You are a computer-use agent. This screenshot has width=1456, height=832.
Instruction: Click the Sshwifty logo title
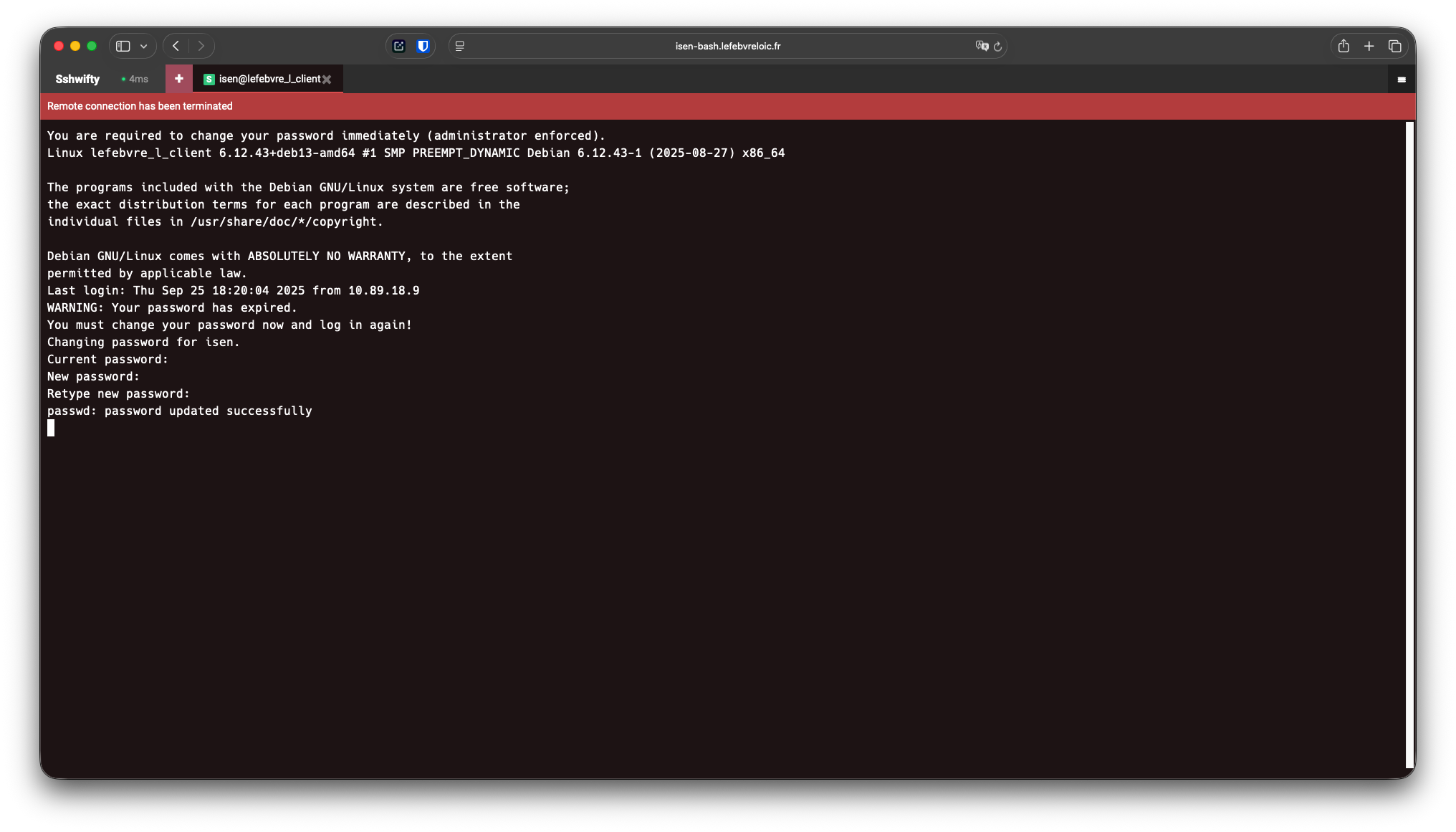[77, 79]
